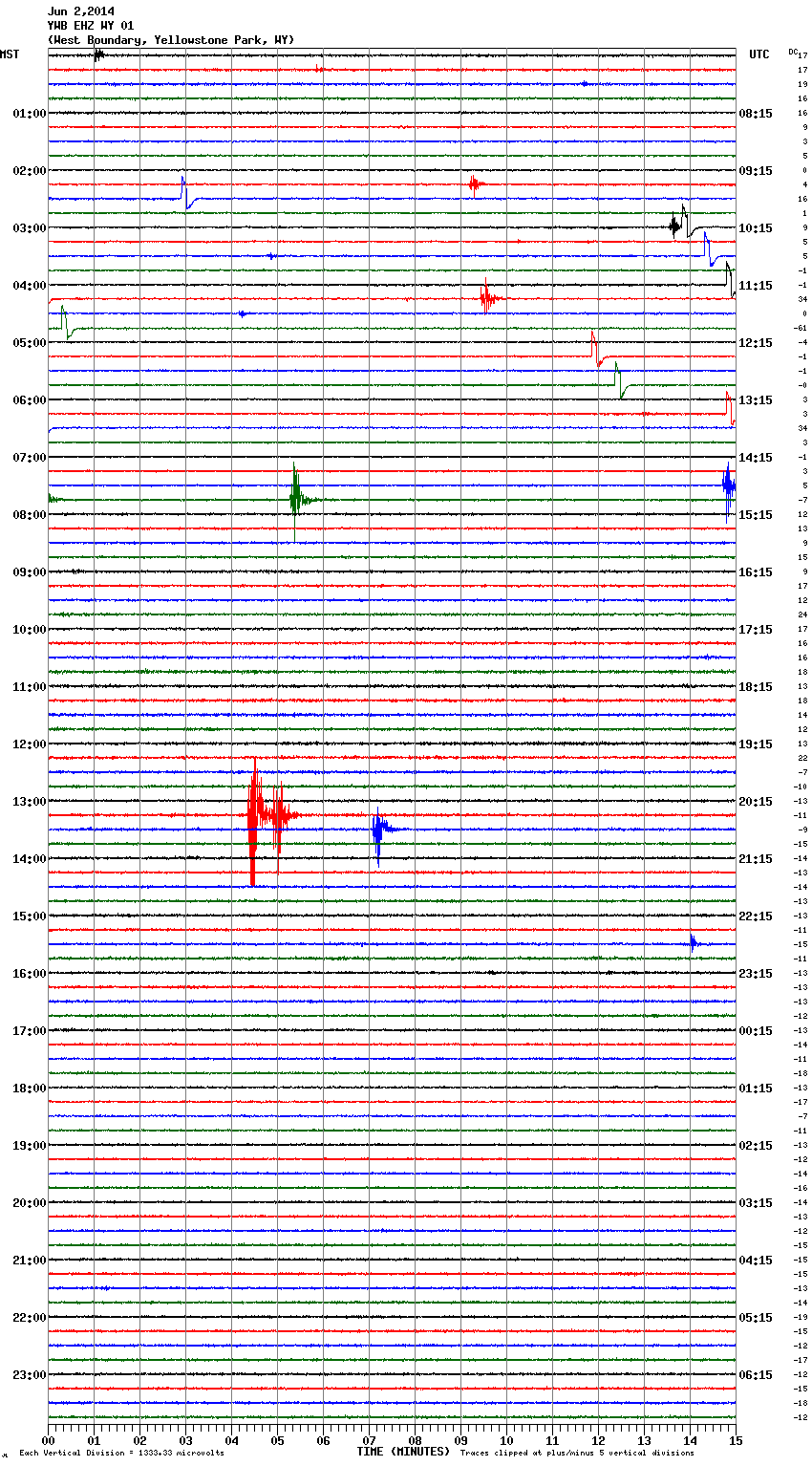Select the '03:00' MST time label
The image size is (812, 1466).
pos(29,228)
